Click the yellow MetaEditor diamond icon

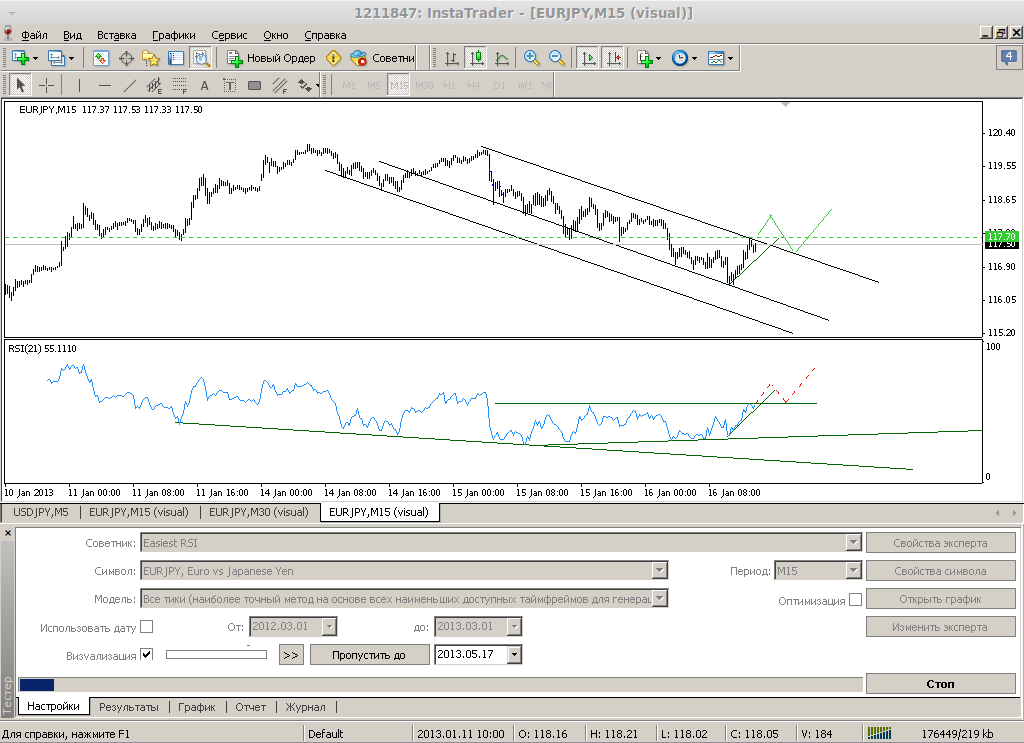click(333, 58)
